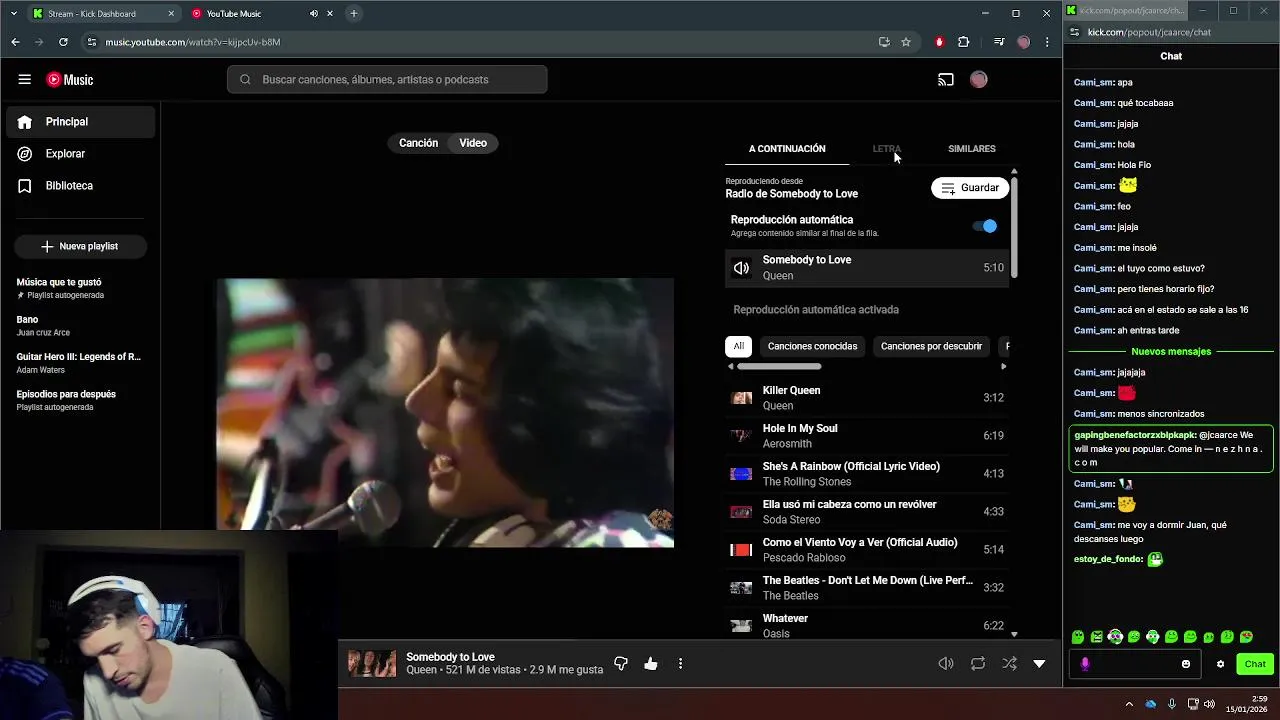Screen dimensions: 1280x720
Task: Open the browser tab search dropdown
Action: point(13,14)
